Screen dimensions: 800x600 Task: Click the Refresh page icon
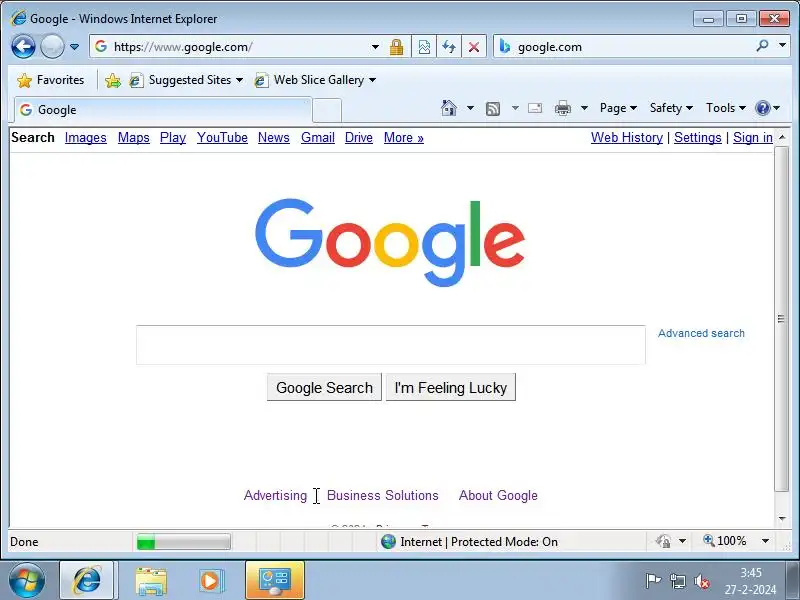coord(449,47)
